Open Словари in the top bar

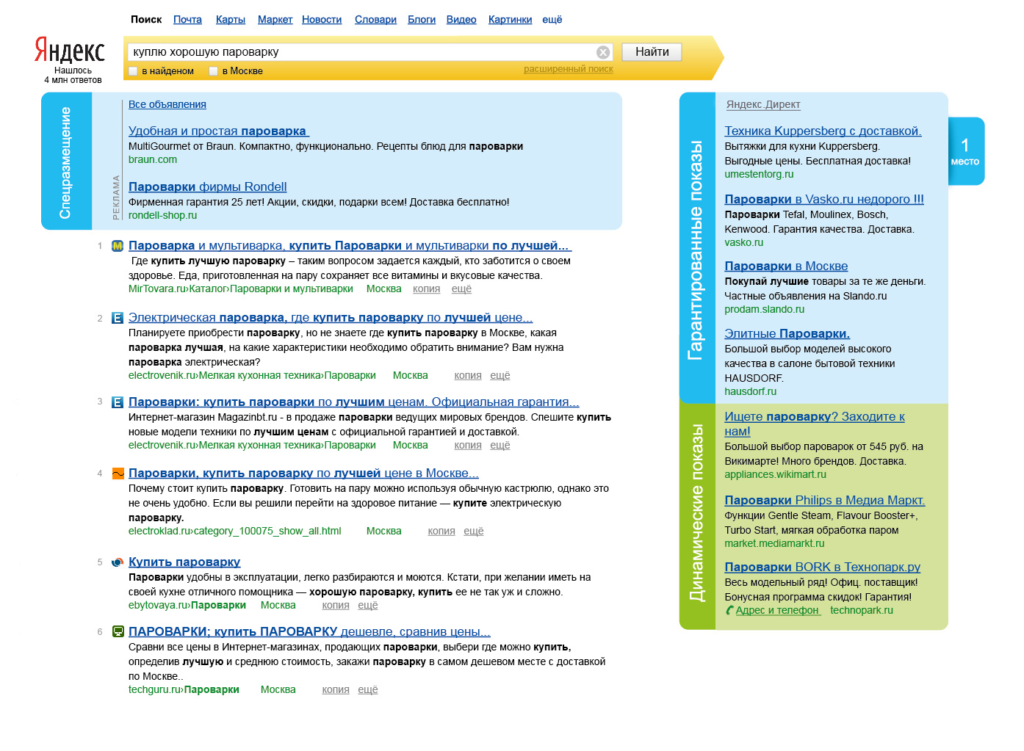[376, 20]
